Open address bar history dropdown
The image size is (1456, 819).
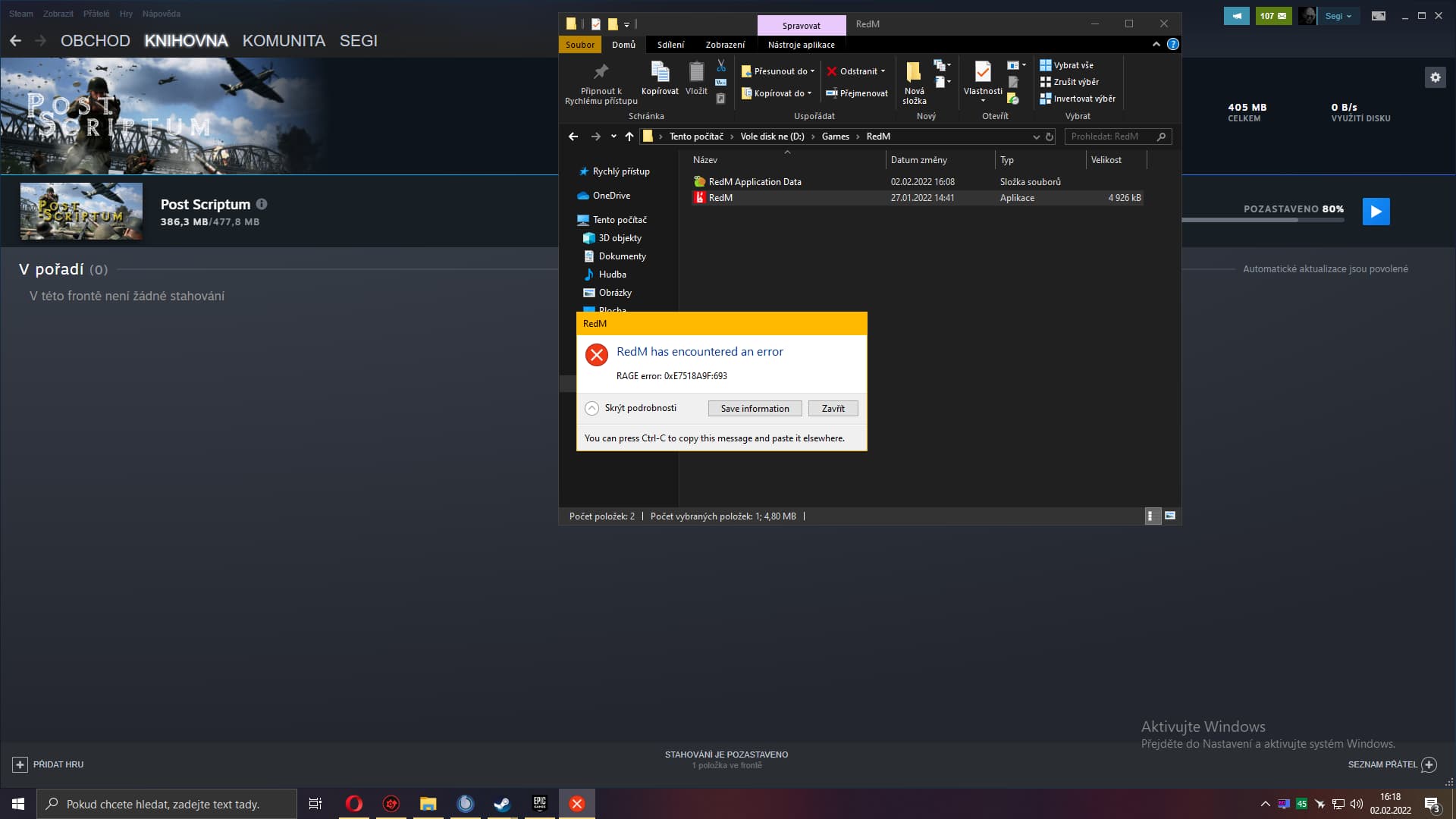(1036, 136)
